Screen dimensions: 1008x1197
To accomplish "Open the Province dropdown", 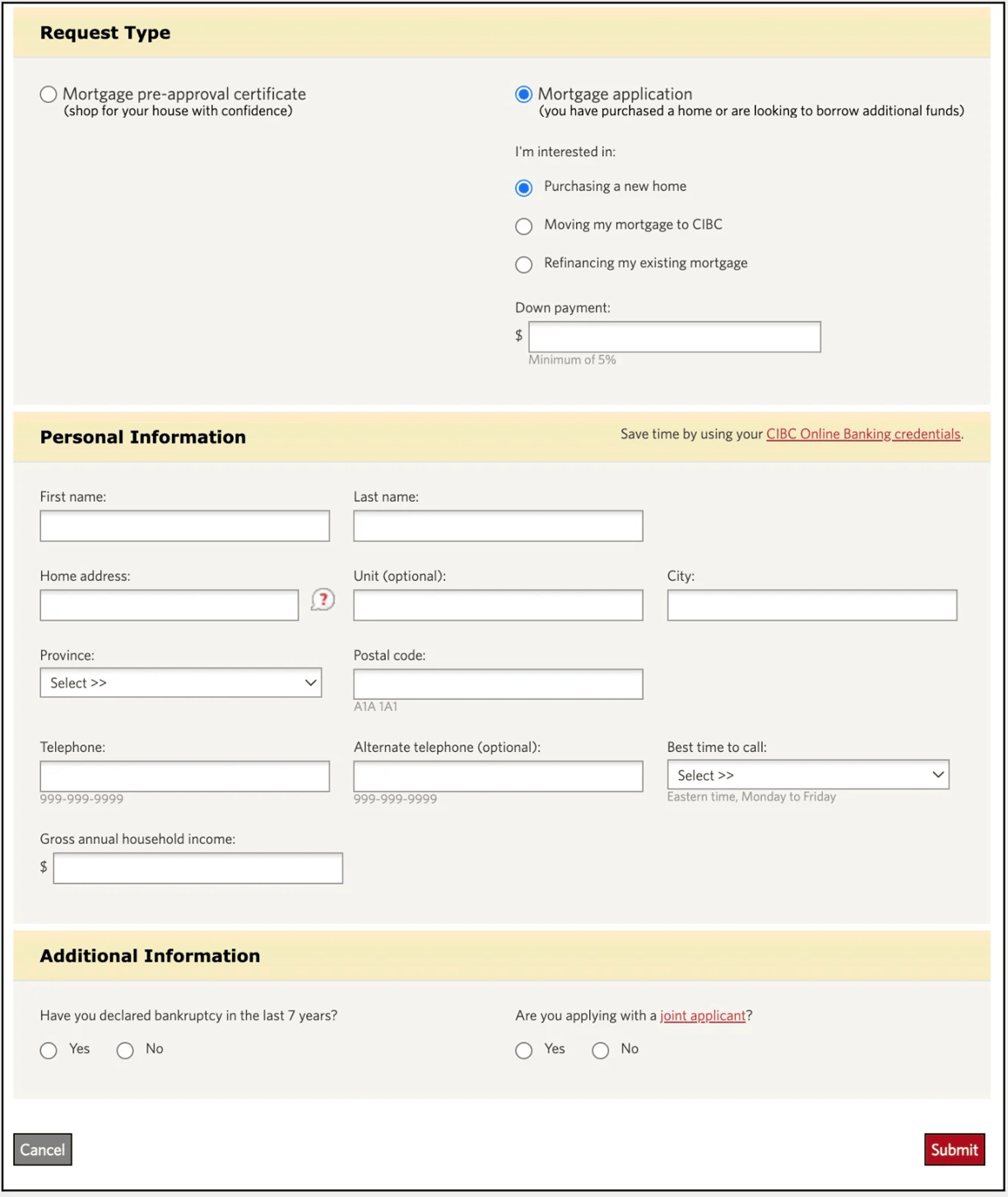I will coord(181,683).
